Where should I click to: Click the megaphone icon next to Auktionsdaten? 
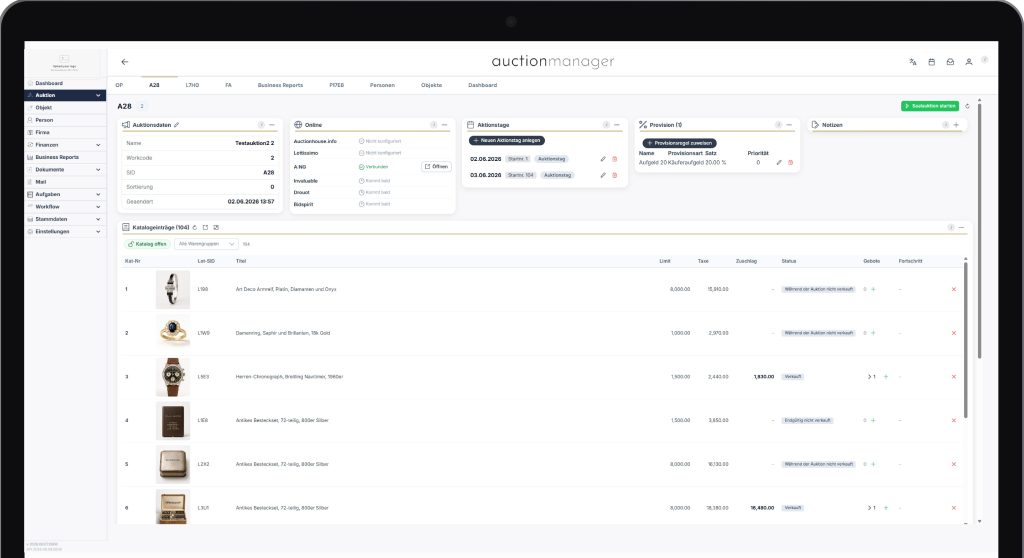tap(125, 125)
